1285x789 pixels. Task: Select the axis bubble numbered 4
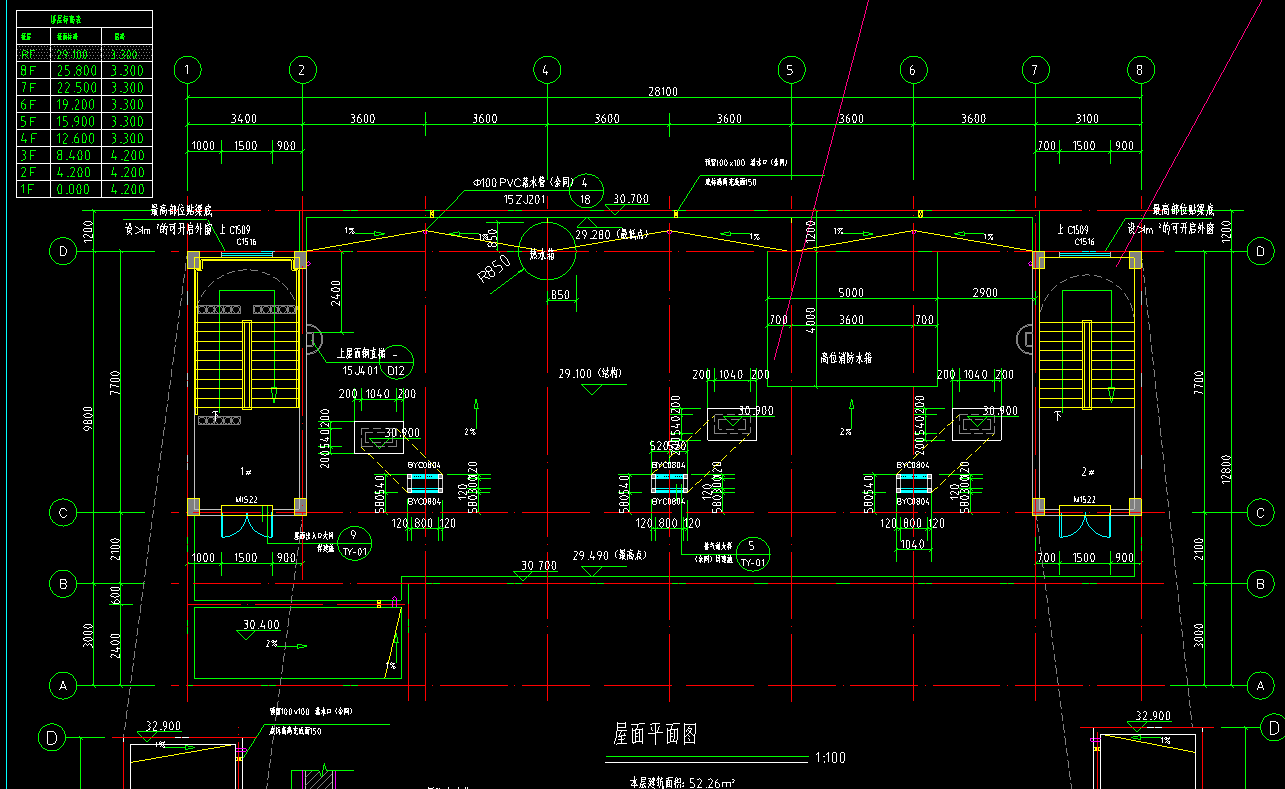pyautogui.click(x=545, y=70)
